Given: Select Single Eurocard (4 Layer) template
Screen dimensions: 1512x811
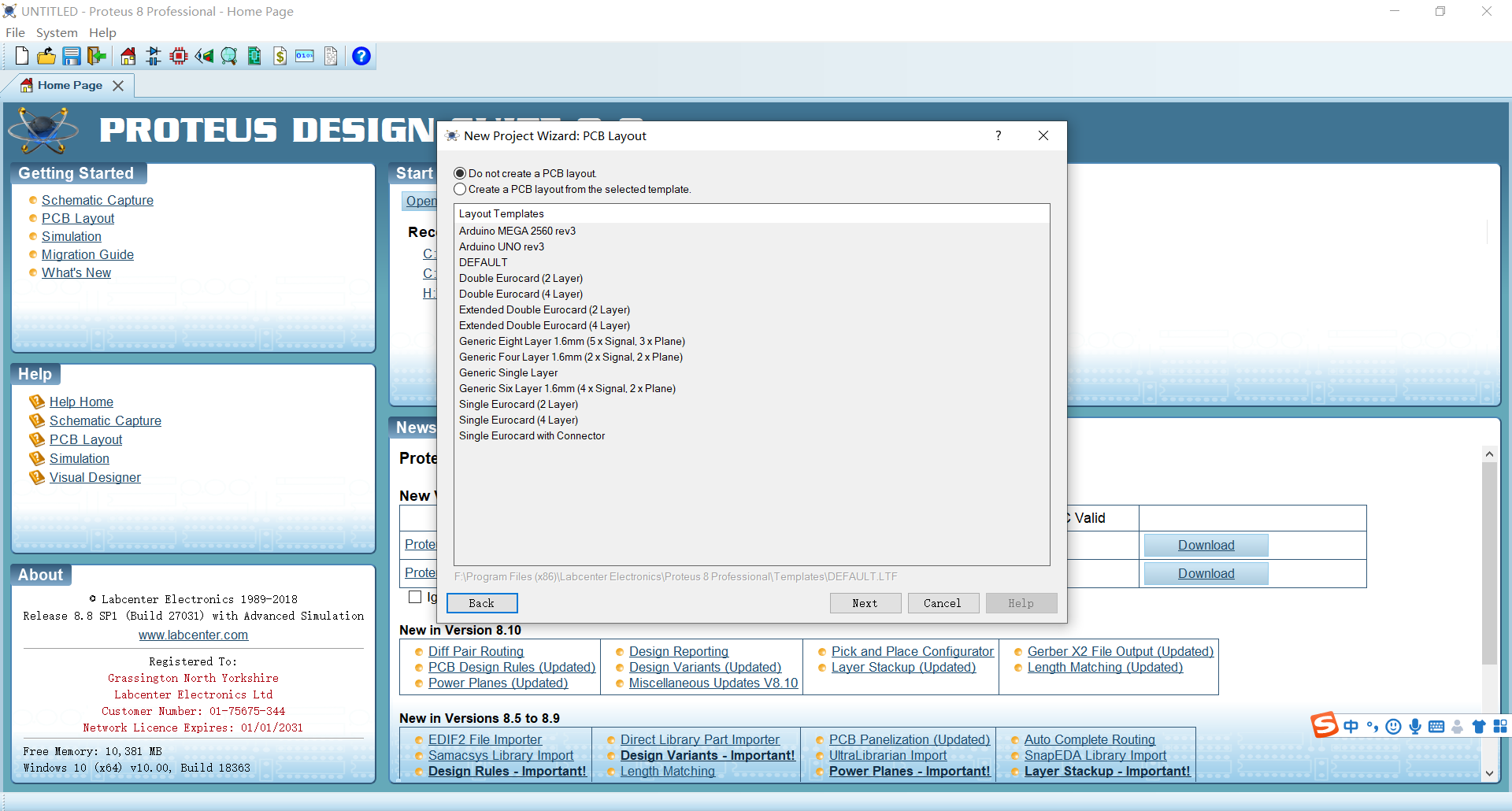Looking at the screenshot, I should pos(752,420).
